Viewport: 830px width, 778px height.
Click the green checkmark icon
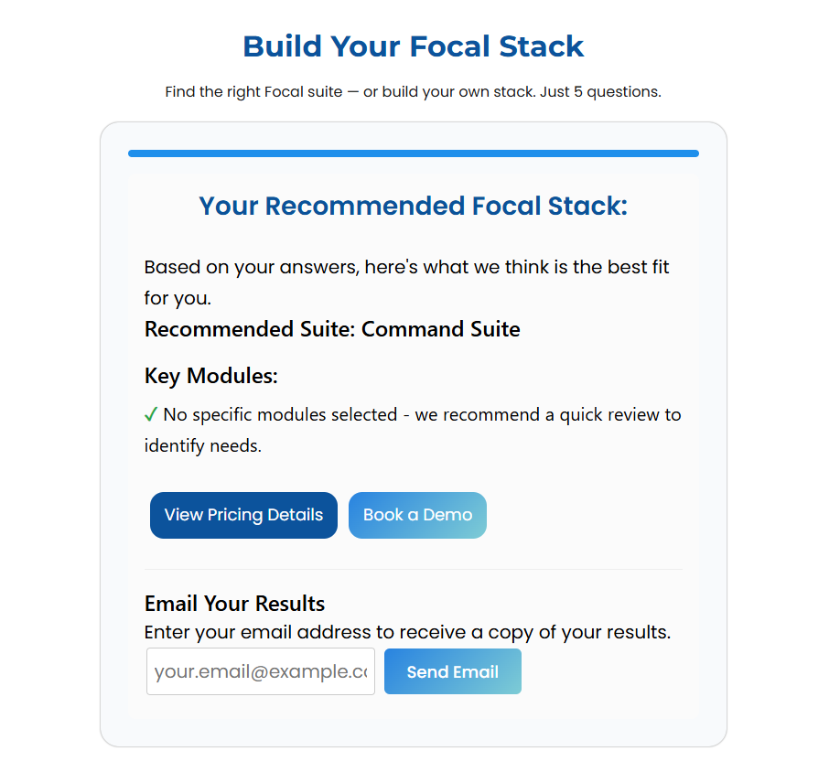pyautogui.click(x=151, y=415)
